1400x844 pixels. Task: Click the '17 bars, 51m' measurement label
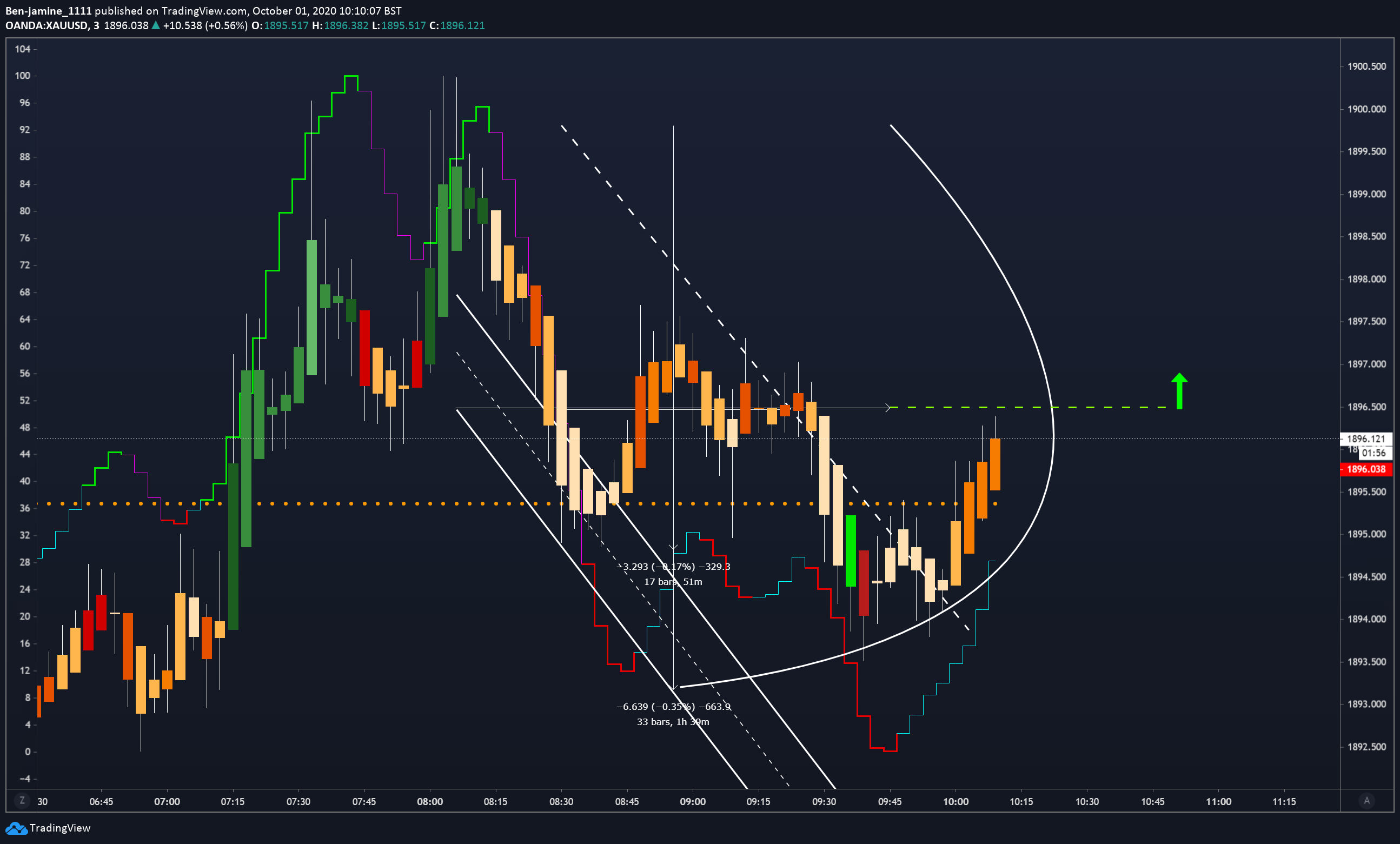673,582
